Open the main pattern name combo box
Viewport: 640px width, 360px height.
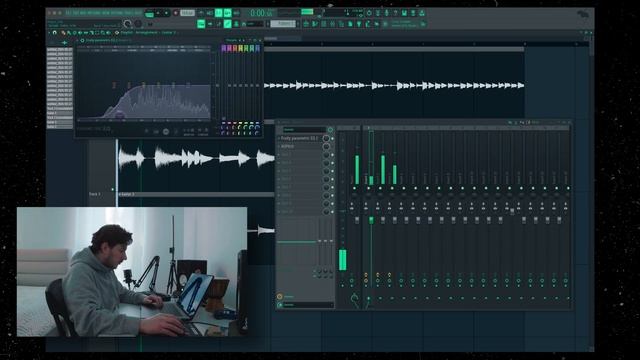tap(283, 24)
